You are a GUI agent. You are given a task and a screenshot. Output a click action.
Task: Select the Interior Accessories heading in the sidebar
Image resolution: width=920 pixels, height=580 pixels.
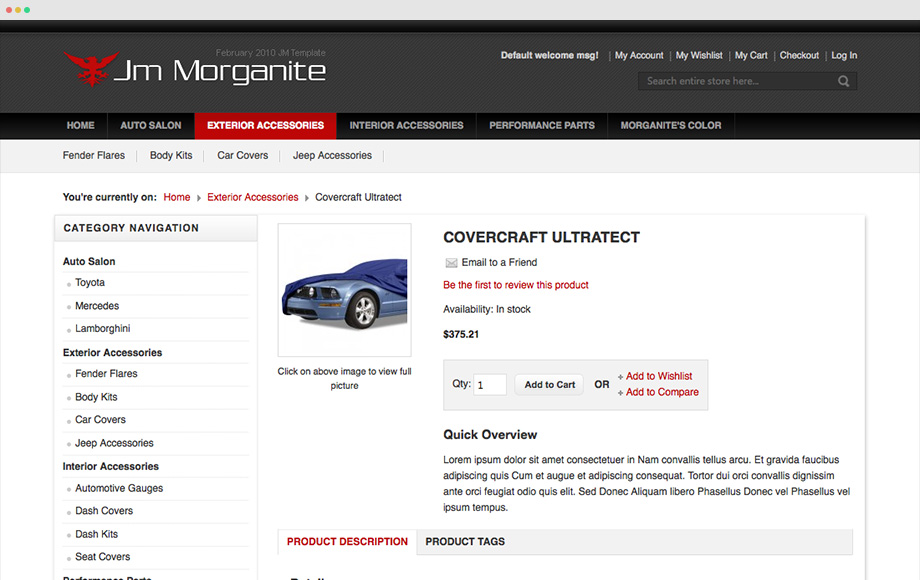(111, 466)
